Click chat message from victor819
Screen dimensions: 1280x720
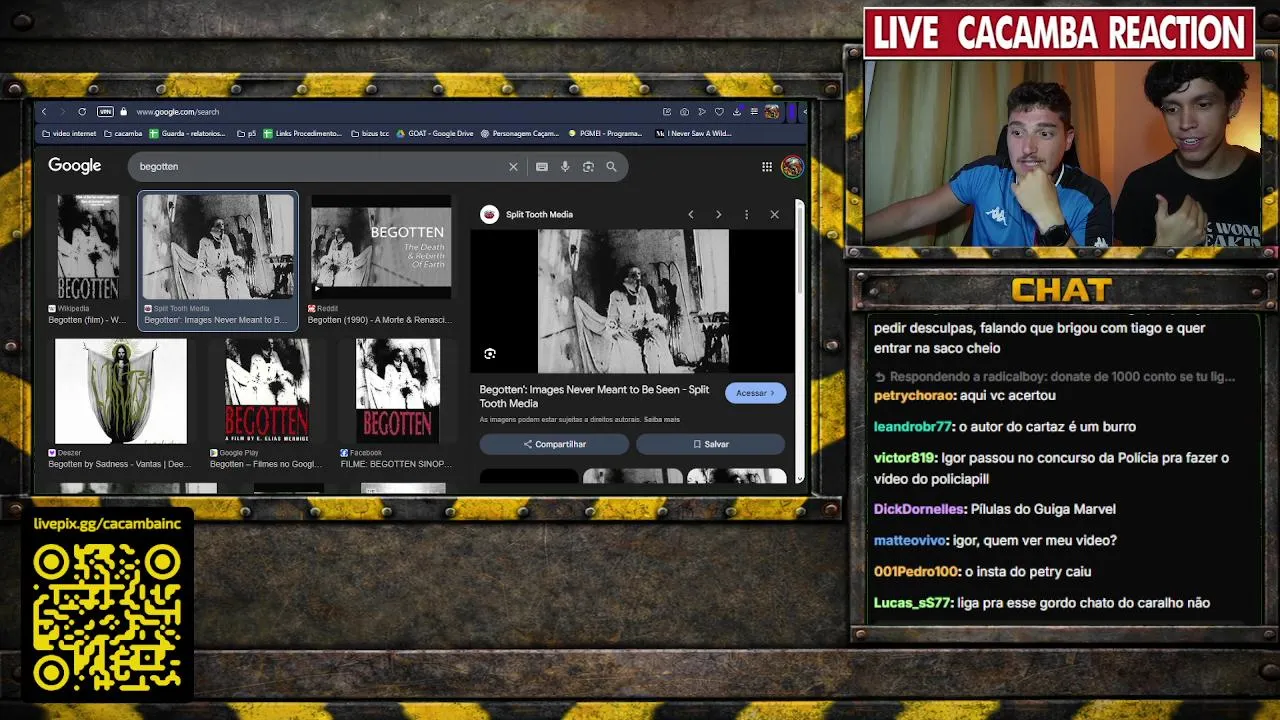coord(1051,468)
